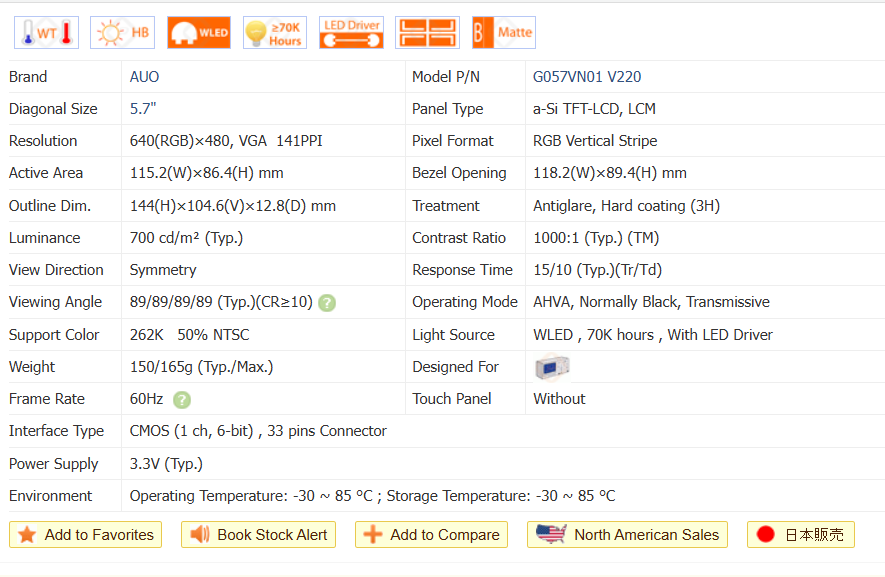The height and width of the screenshot is (577, 885).
Task: Click the speaker icon in Book Stock Alert
Action: click(x=199, y=535)
